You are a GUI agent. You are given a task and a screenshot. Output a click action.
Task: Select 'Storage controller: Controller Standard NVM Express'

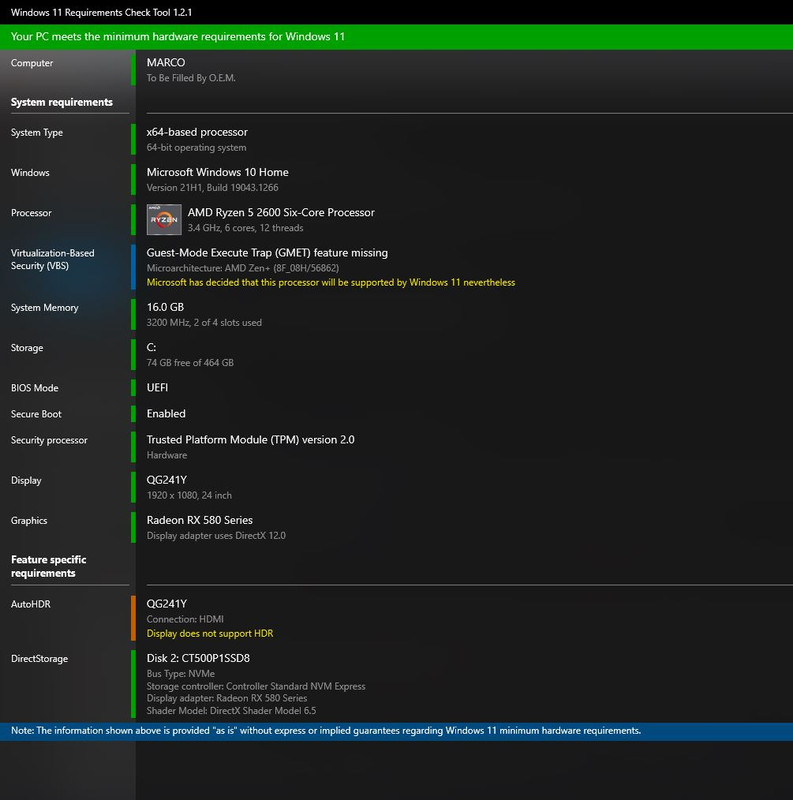pos(256,687)
